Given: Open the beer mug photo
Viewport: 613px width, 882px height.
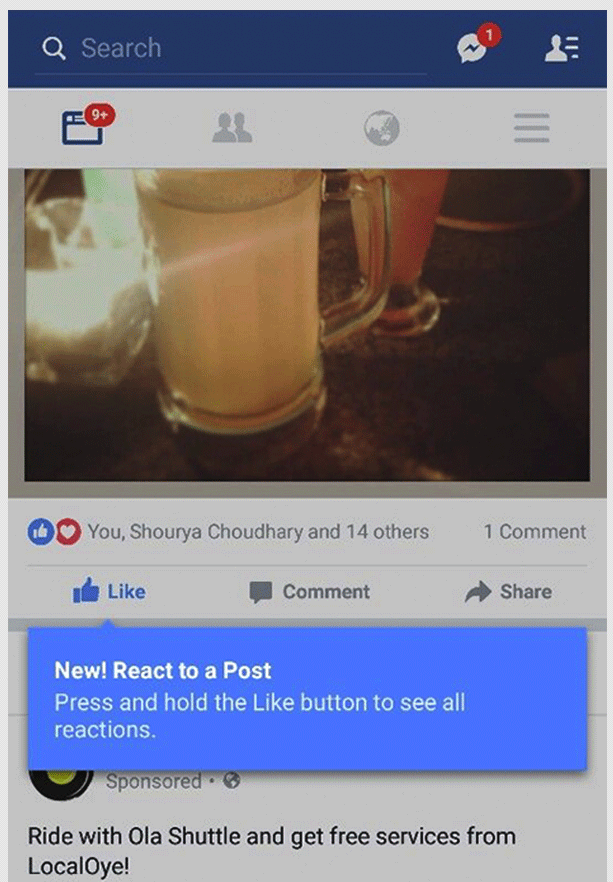Looking at the screenshot, I should pyautogui.click(x=307, y=325).
